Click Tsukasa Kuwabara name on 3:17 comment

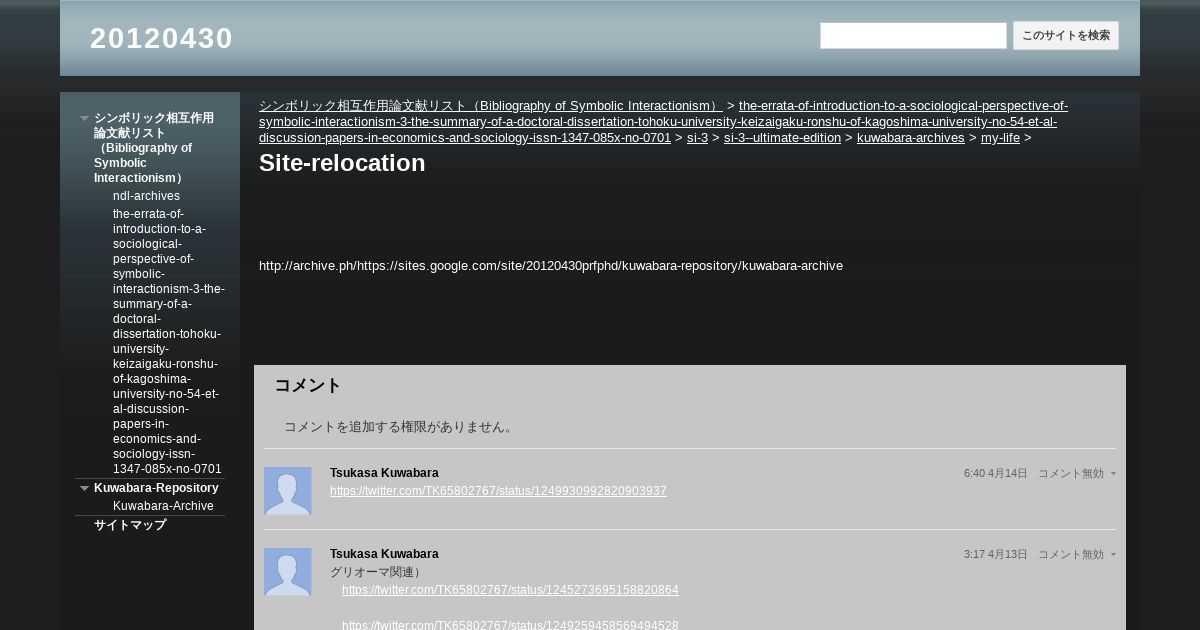click(384, 554)
